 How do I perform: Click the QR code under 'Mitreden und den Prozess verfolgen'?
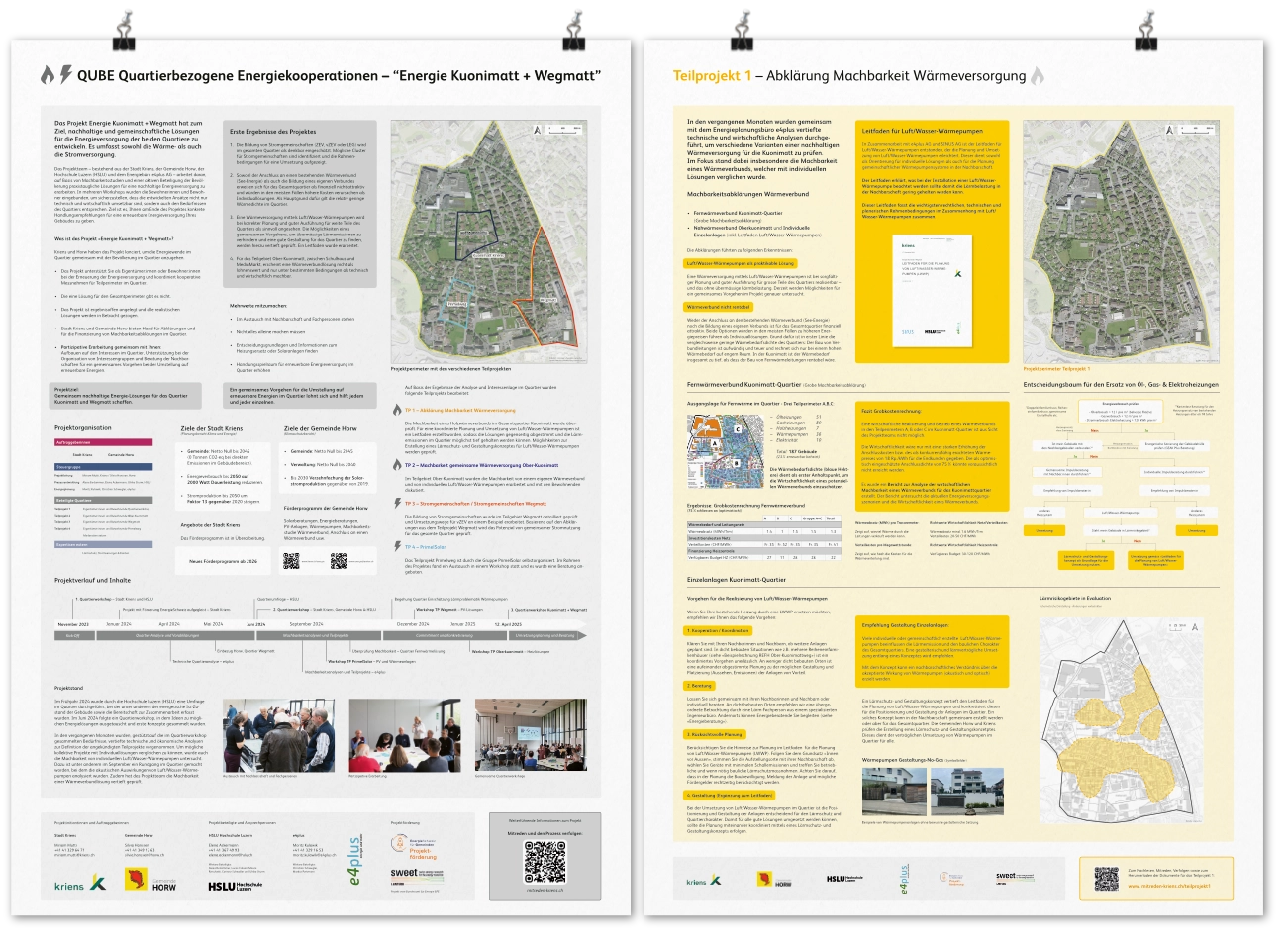(x=545, y=861)
